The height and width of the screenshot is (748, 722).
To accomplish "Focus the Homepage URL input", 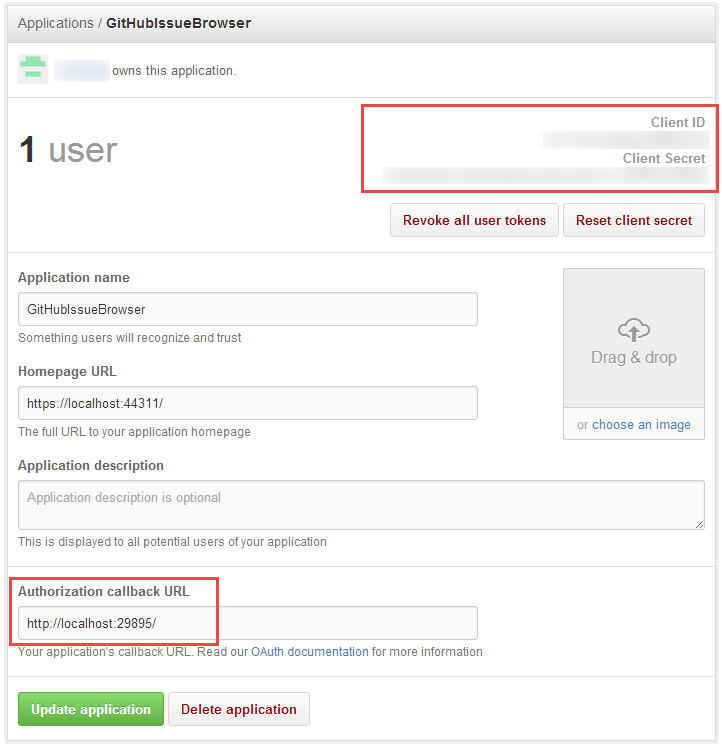I will click(248, 403).
